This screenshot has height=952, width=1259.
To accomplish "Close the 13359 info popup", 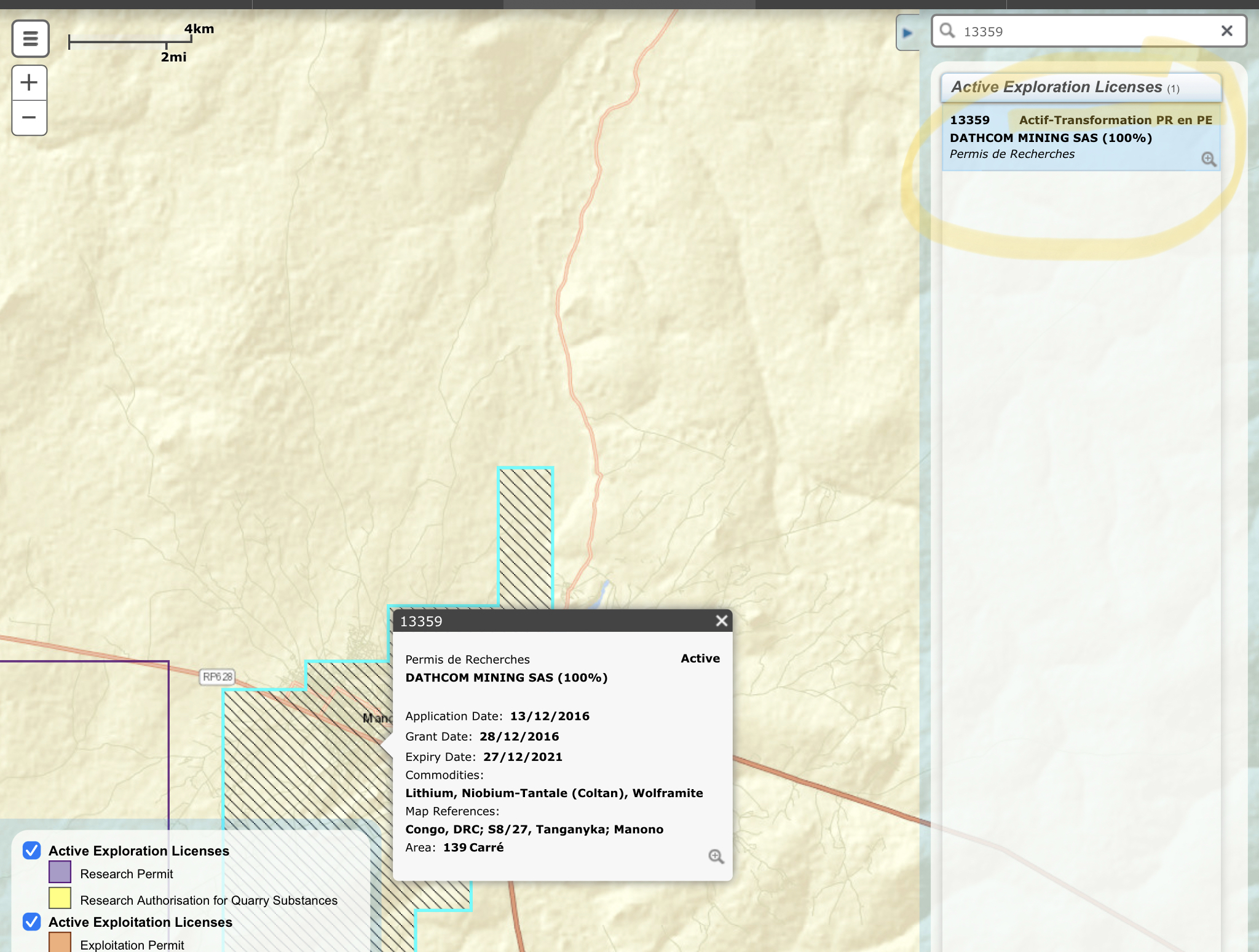I will click(x=722, y=621).
